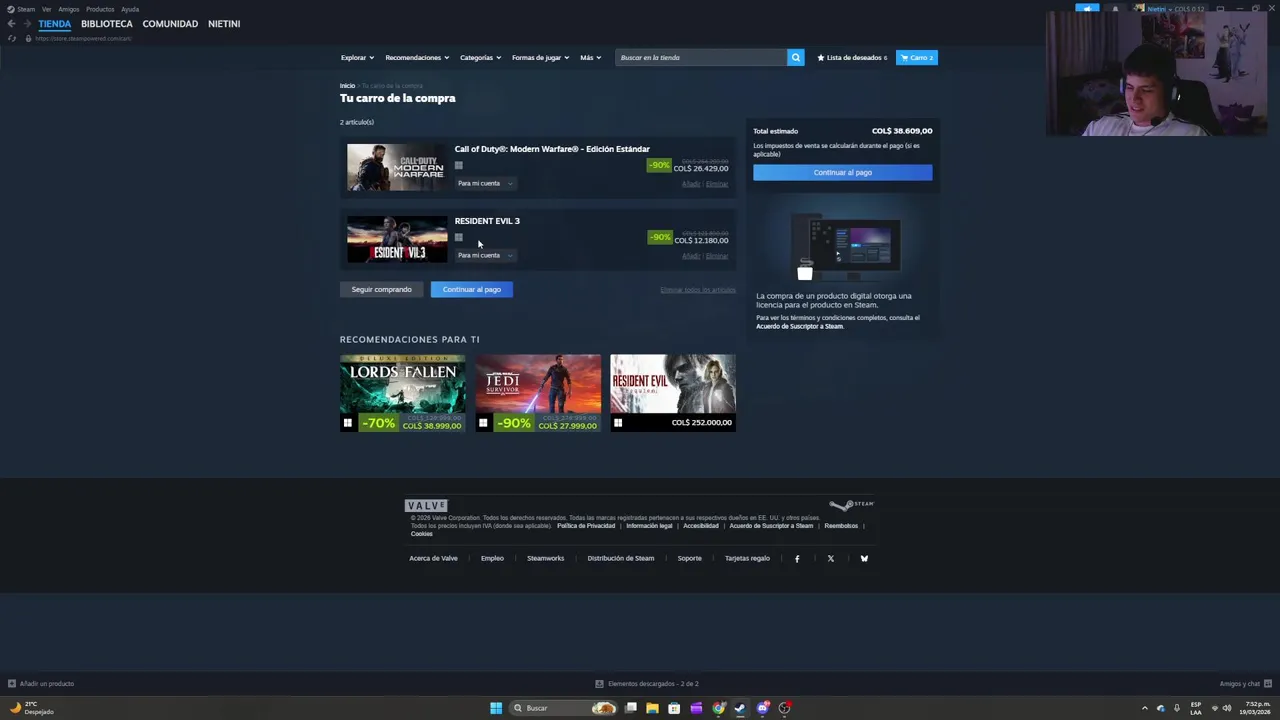Click the Steam logo in the footer
The height and width of the screenshot is (720, 1280).
pos(852,505)
